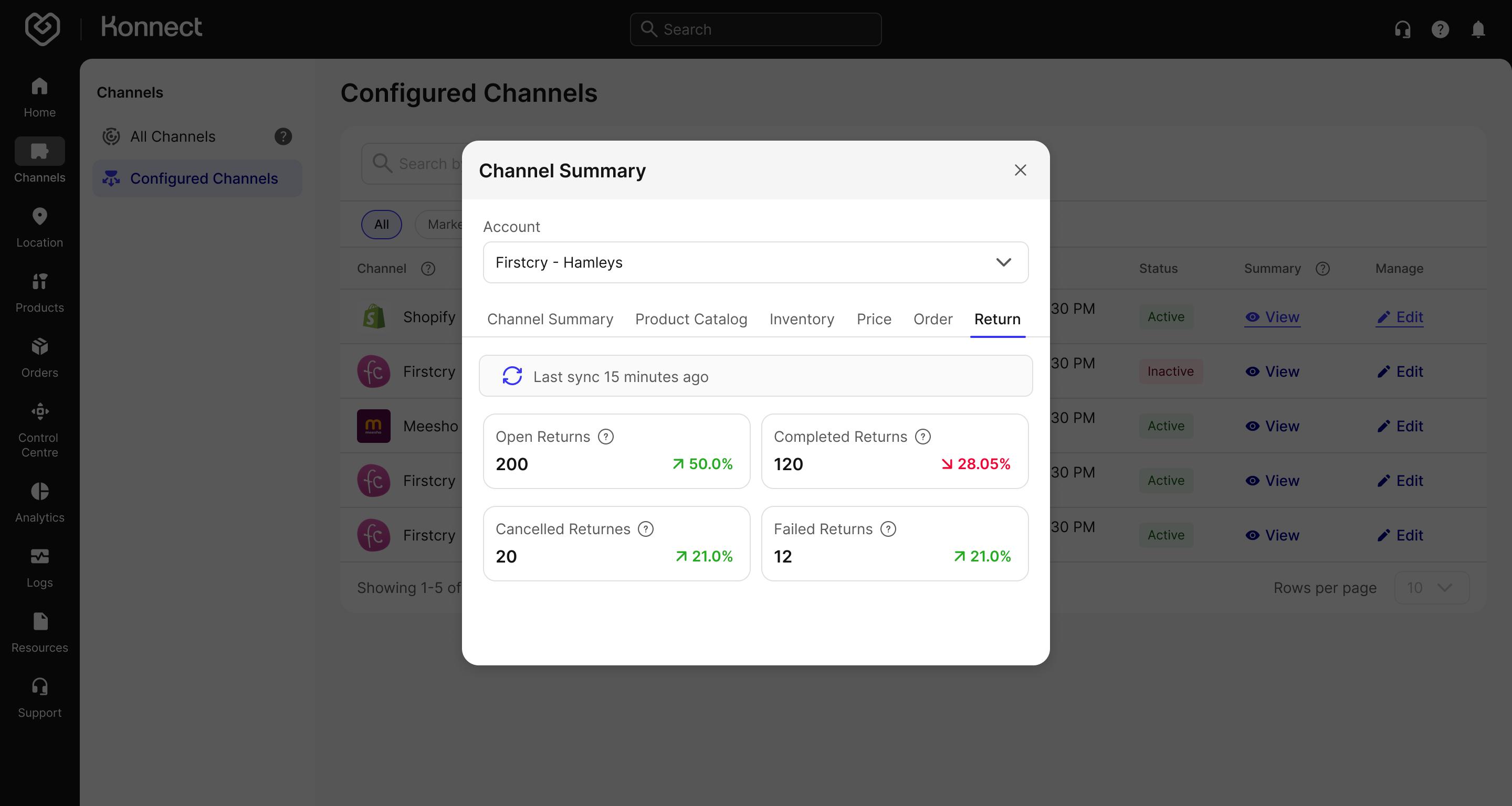The height and width of the screenshot is (806, 1512).
Task: Click info icon beside Channel column header
Action: tap(428, 269)
